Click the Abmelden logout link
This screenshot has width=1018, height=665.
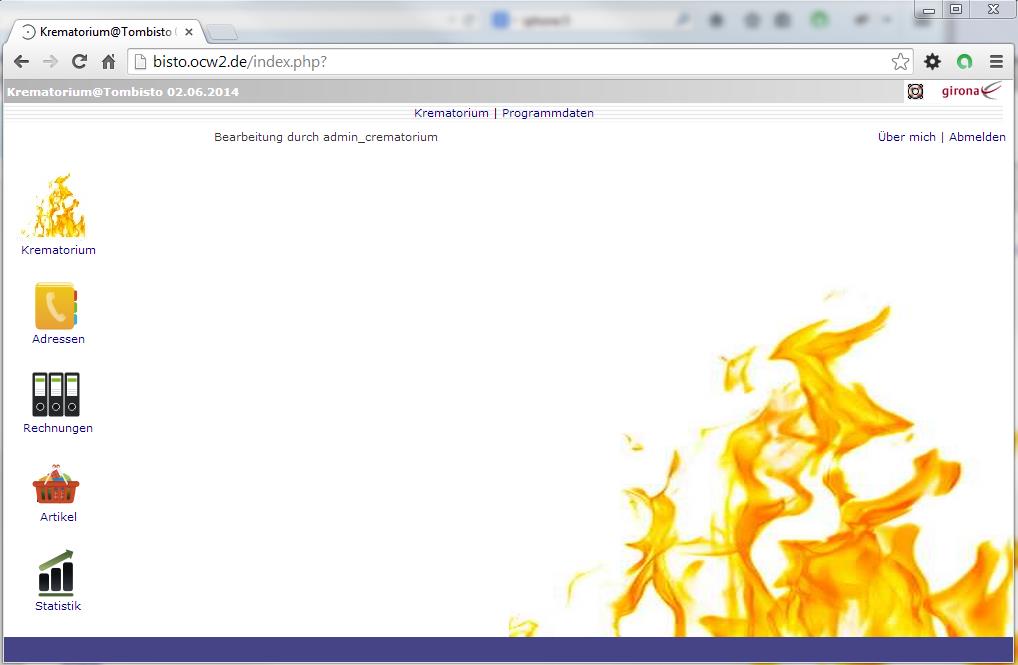click(x=977, y=137)
